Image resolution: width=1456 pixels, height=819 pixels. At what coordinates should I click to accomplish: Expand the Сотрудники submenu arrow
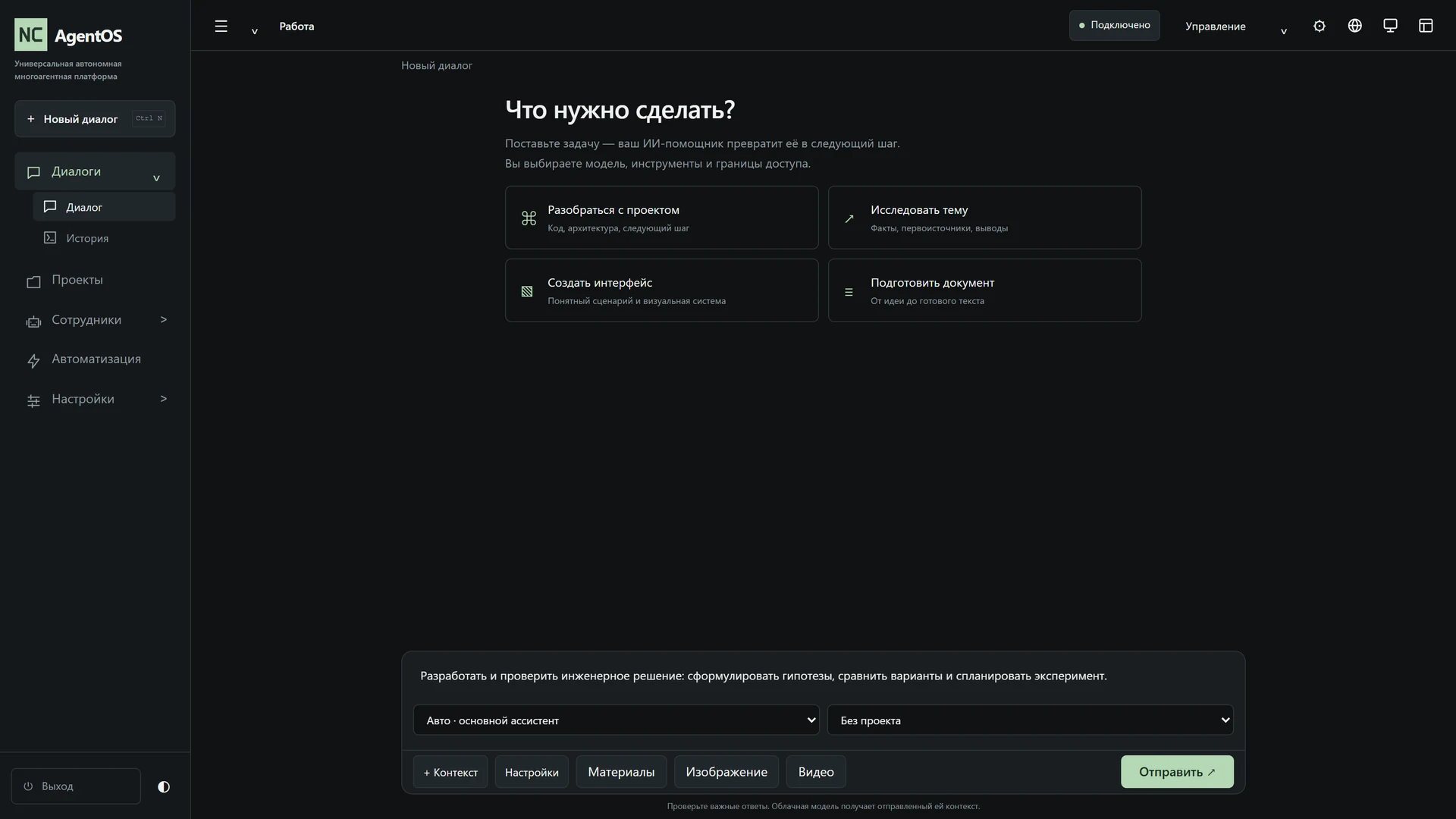tap(163, 320)
